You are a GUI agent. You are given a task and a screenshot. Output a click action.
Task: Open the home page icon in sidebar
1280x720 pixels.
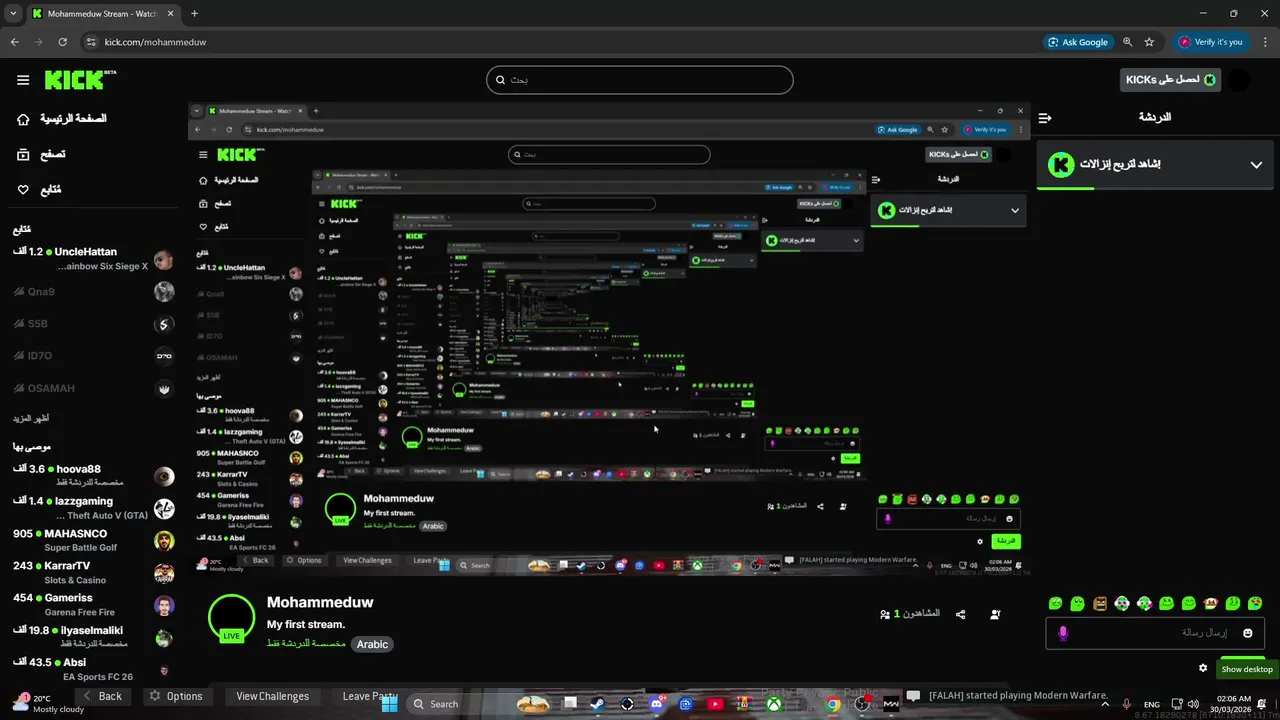tap(23, 119)
